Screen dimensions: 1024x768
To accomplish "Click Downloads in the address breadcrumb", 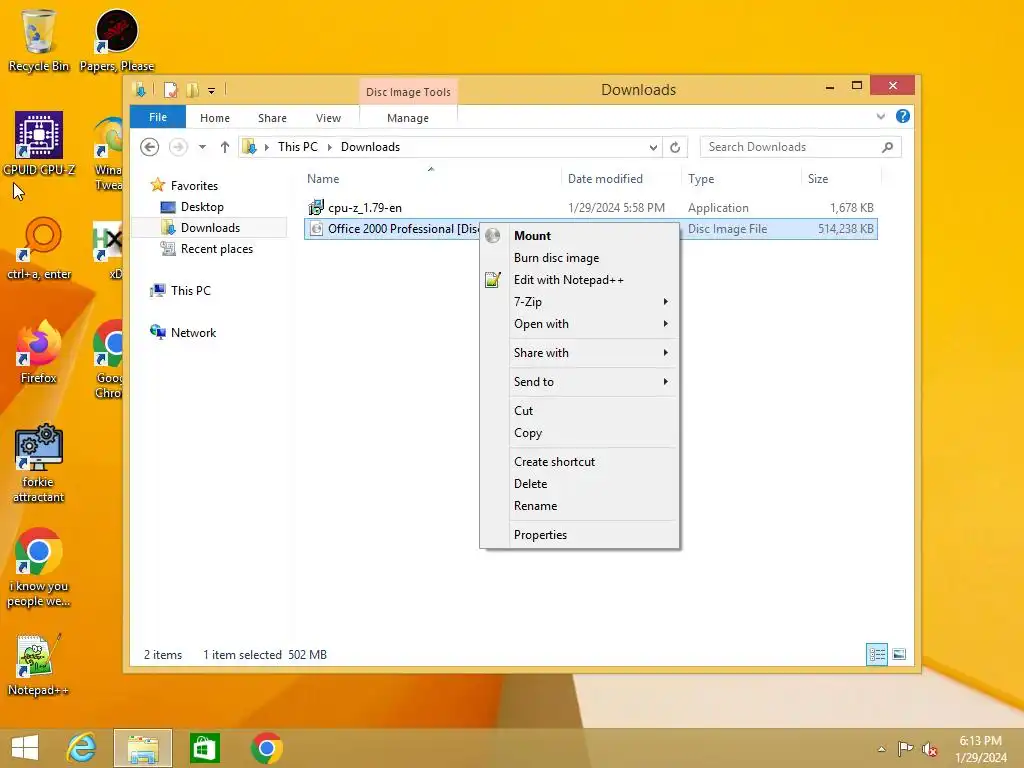I will [370, 147].
